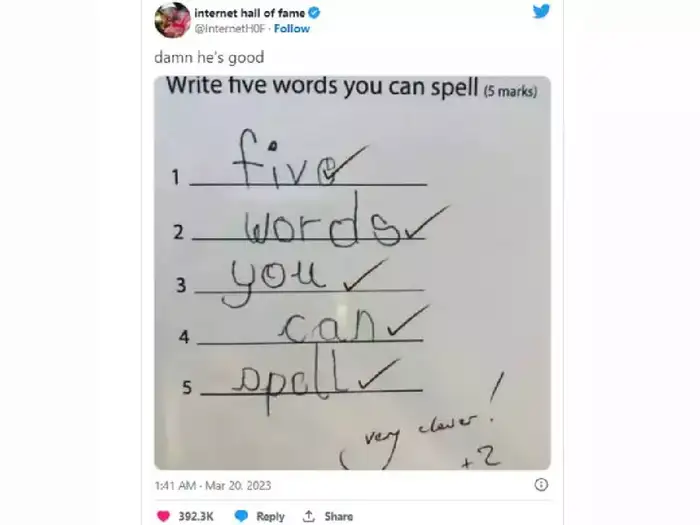
Task: Select the tweet text damn he's good
Action: tap(209, 58)
